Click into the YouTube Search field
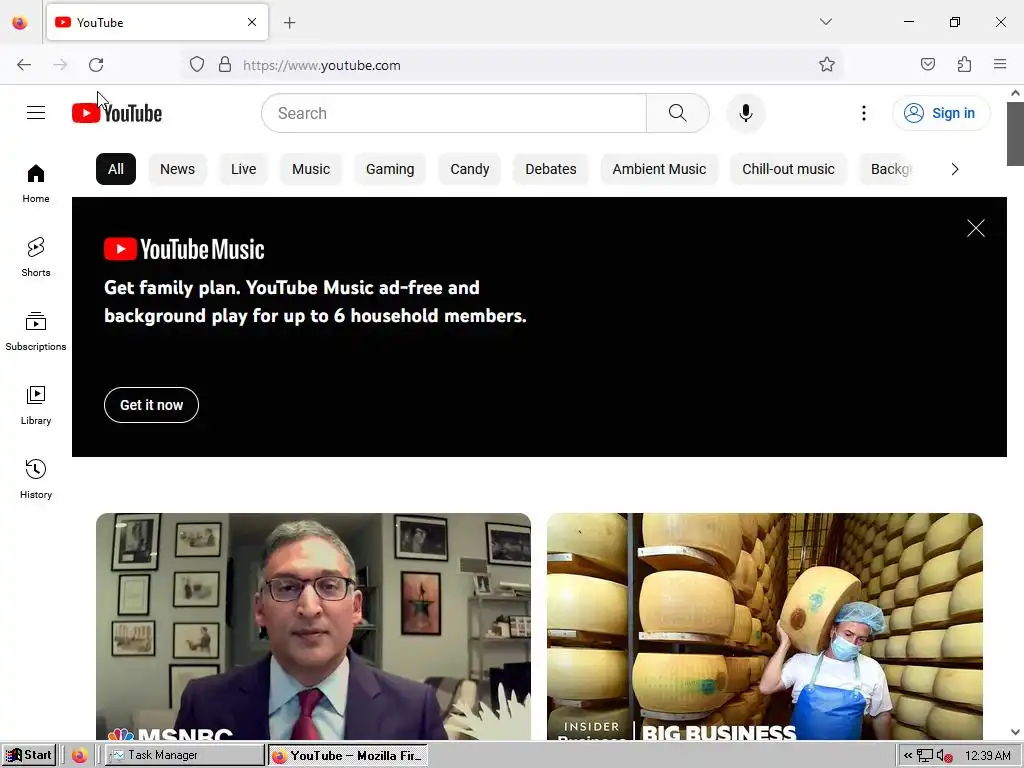 (x=454, y=113)
